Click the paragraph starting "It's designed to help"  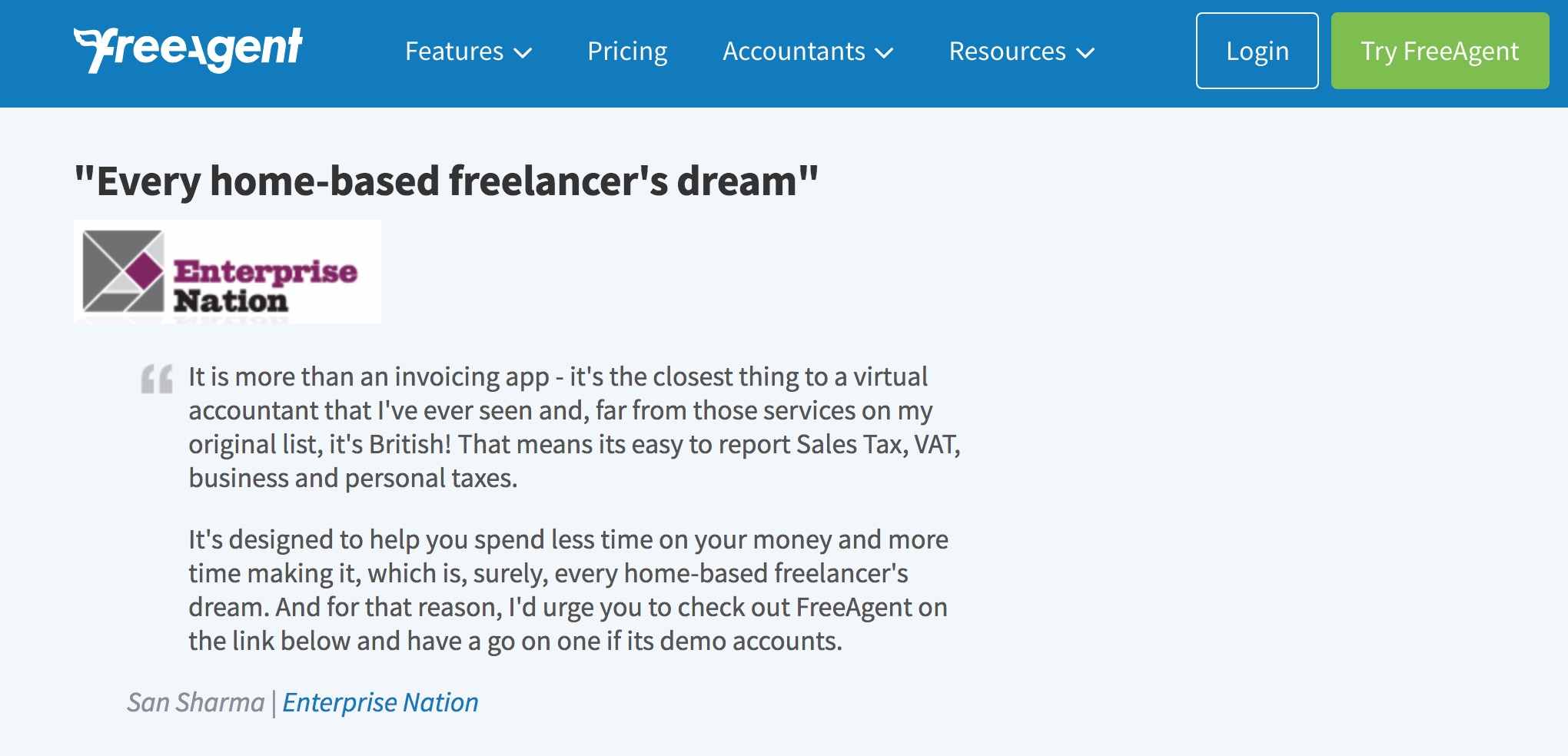[568, 590]
